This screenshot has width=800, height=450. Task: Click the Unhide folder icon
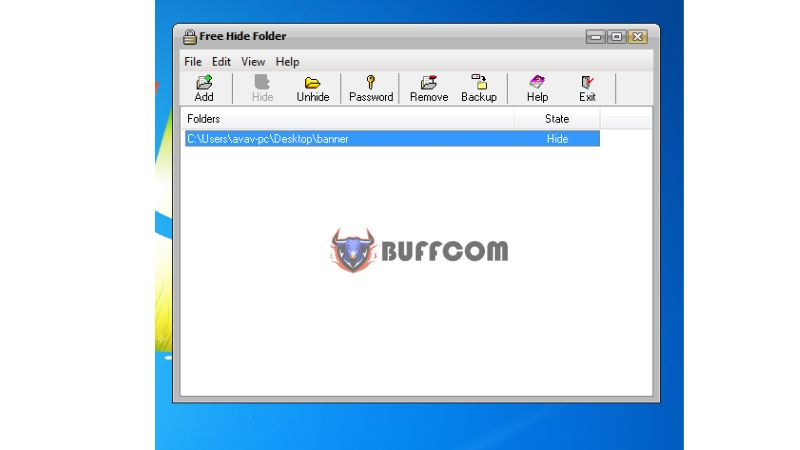312,82
